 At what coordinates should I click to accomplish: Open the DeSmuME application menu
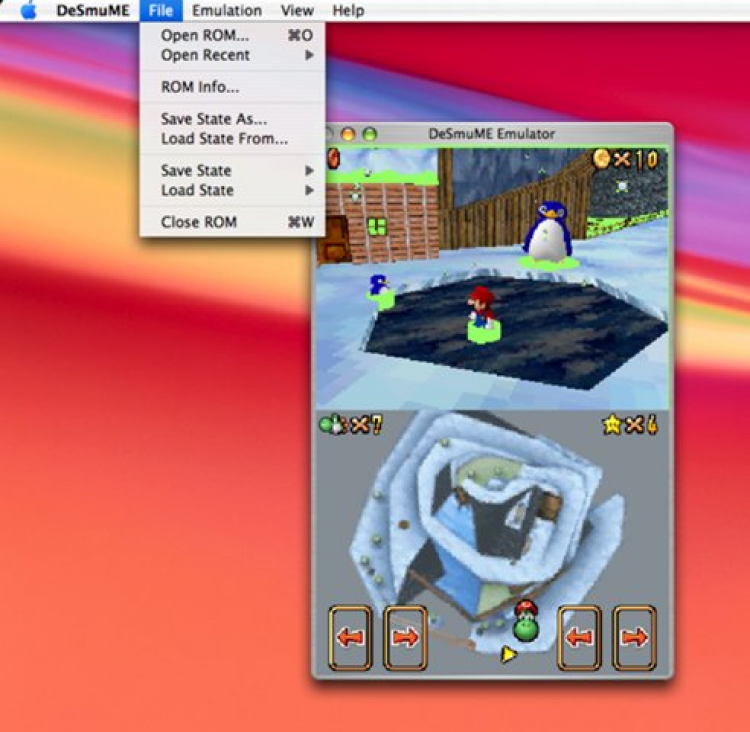pyautogui.click(x=93, y=11)
